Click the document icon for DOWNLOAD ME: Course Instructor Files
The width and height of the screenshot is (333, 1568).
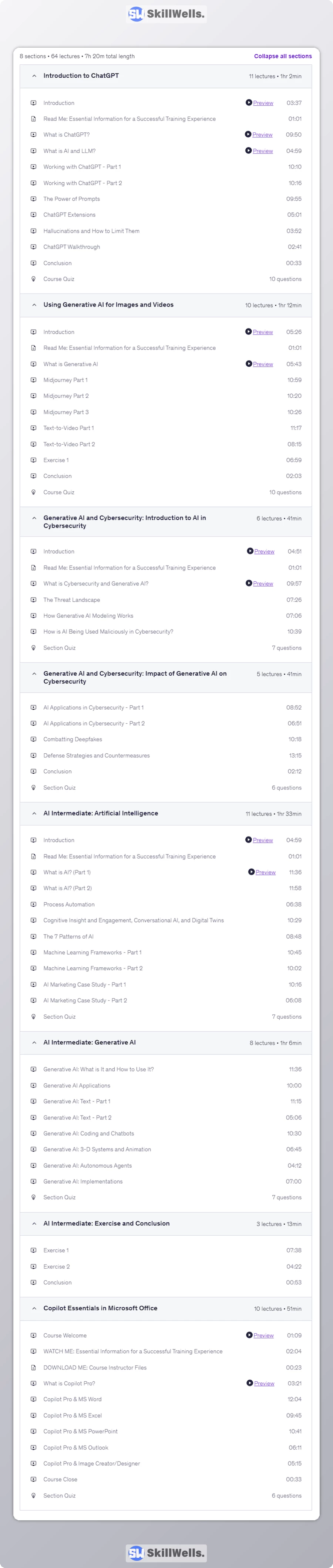[33, 1368]
